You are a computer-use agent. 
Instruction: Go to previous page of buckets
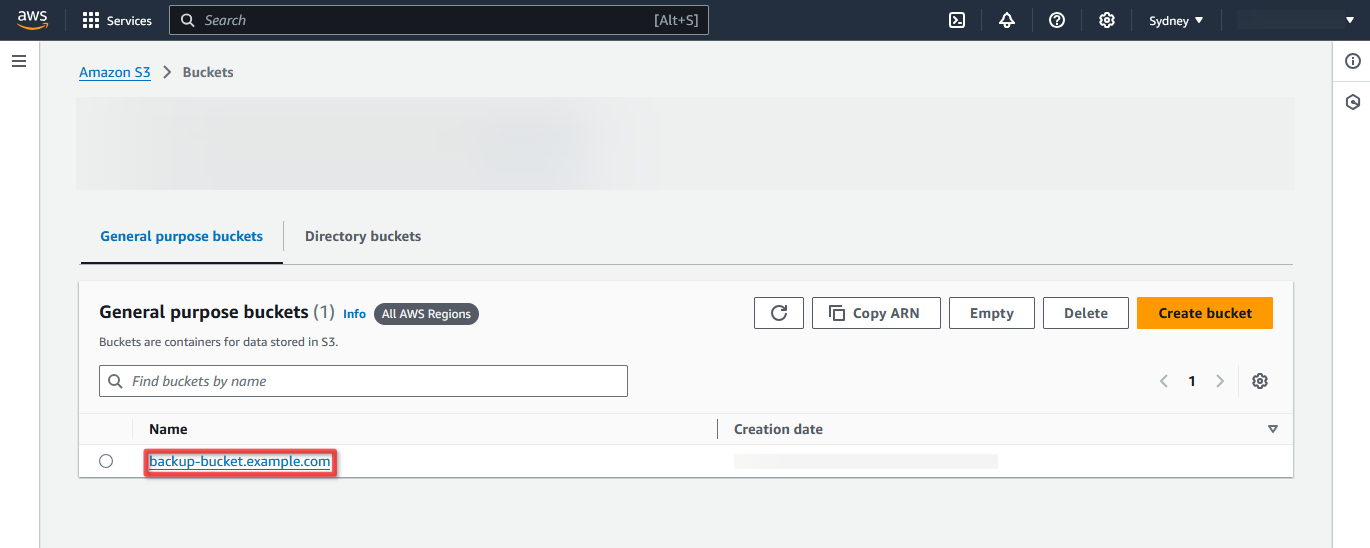pos(1164,381)
